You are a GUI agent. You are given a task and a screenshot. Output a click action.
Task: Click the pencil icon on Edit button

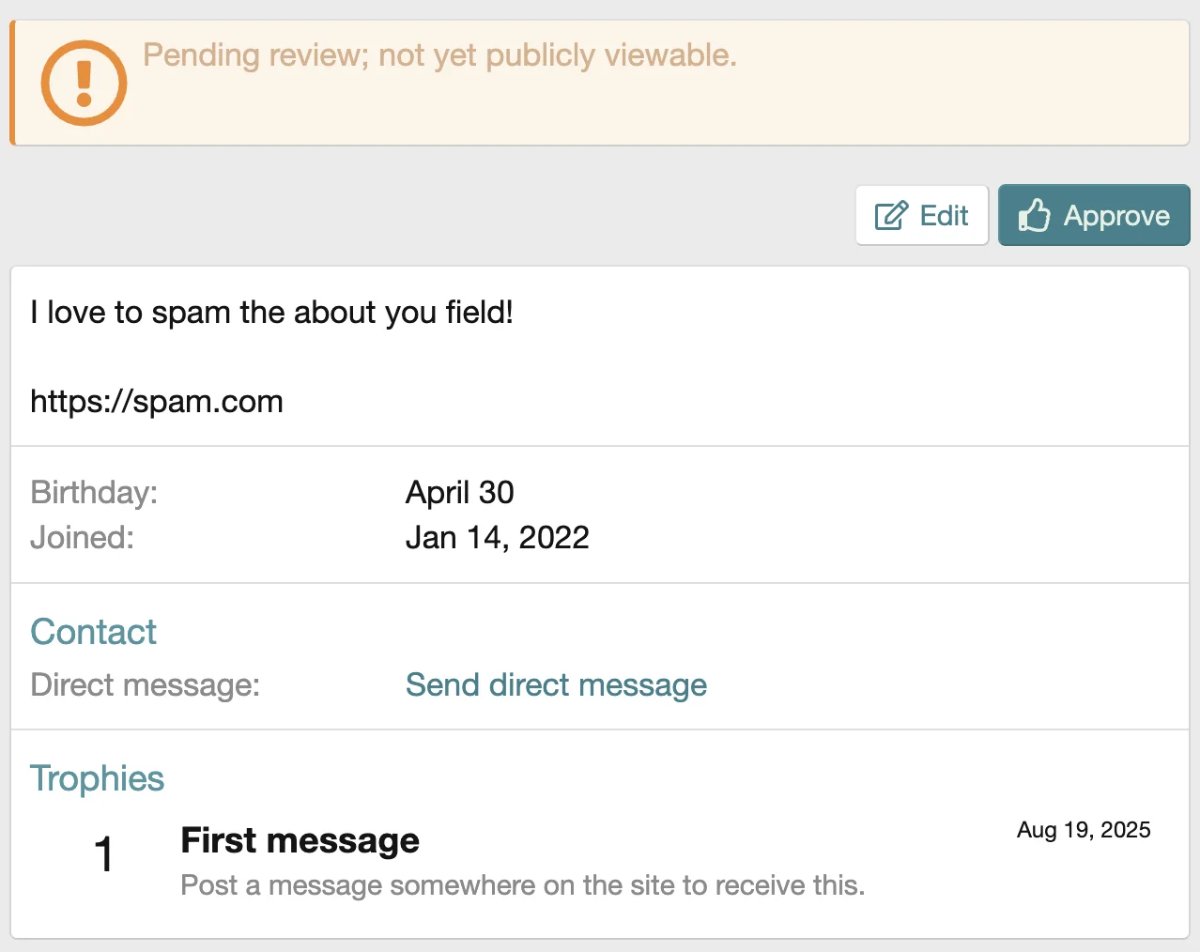(x=891, y=216)
